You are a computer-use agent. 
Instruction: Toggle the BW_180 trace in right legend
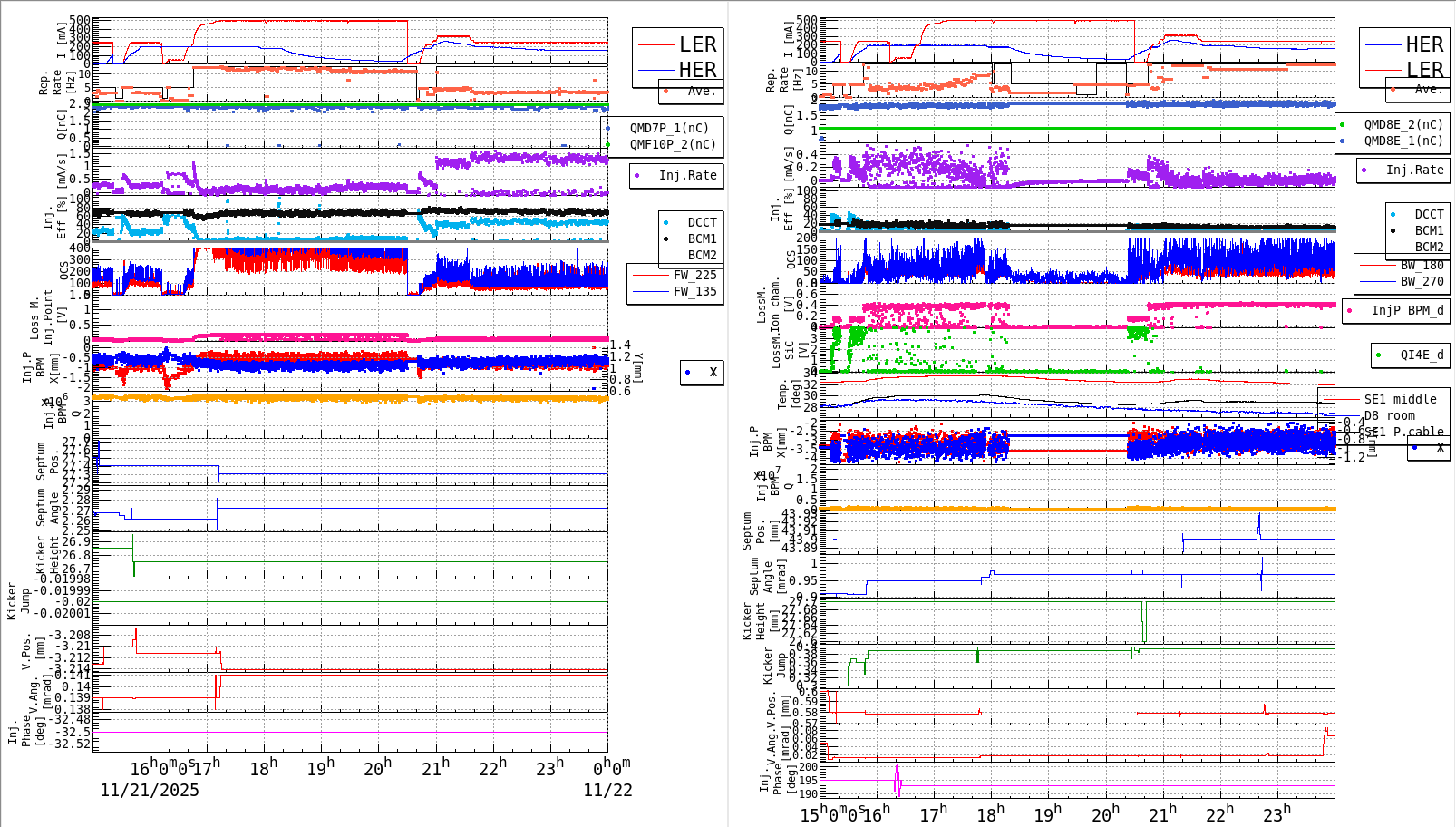pos(1380,264)
